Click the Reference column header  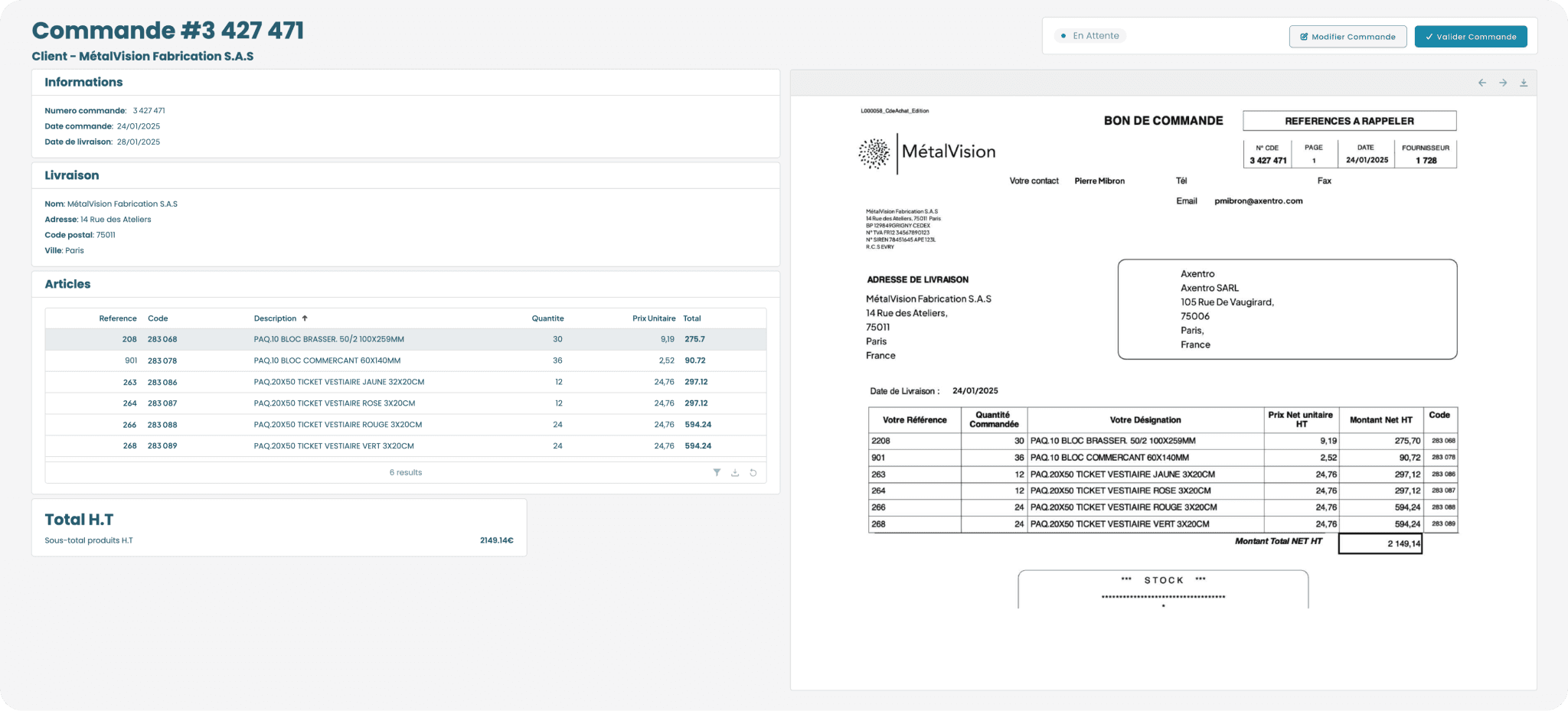(x=118, y=318)
